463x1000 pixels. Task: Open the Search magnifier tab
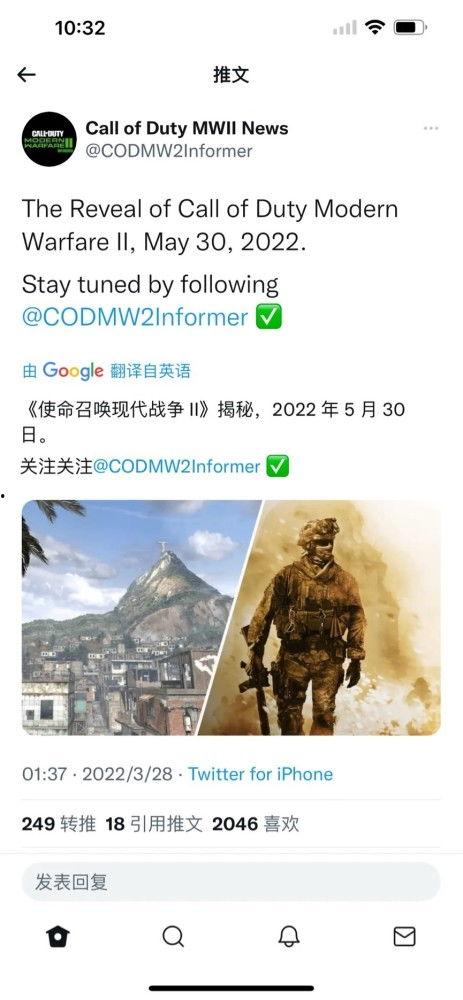(173, 936)
